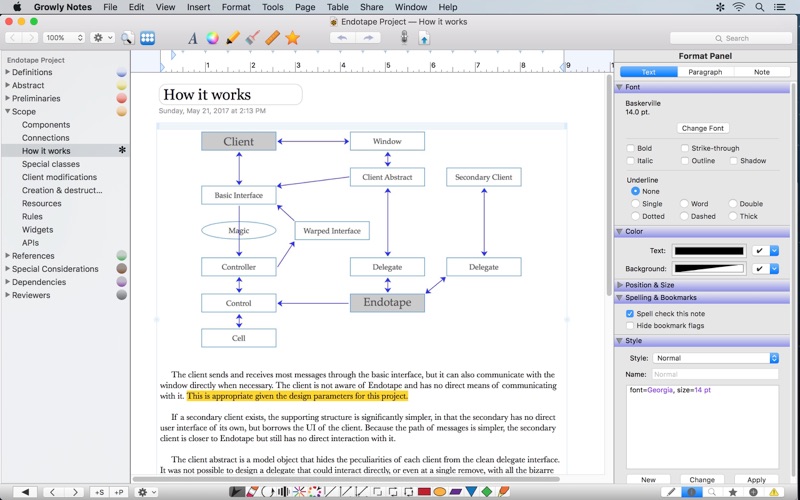Select the green diamond shape tool

(x=487, y=492)
